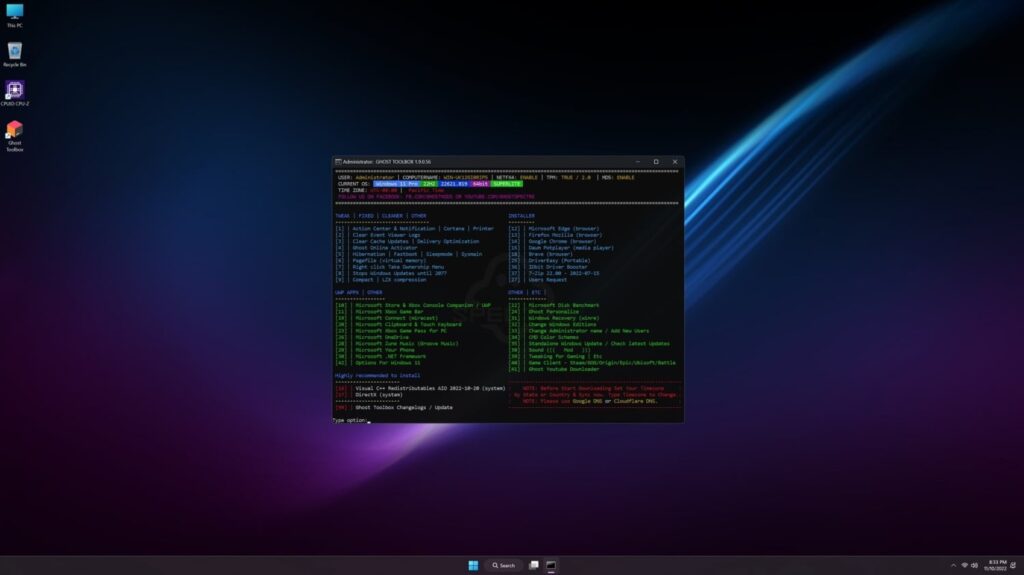Open This PC desktop icon

pos(14,16)
